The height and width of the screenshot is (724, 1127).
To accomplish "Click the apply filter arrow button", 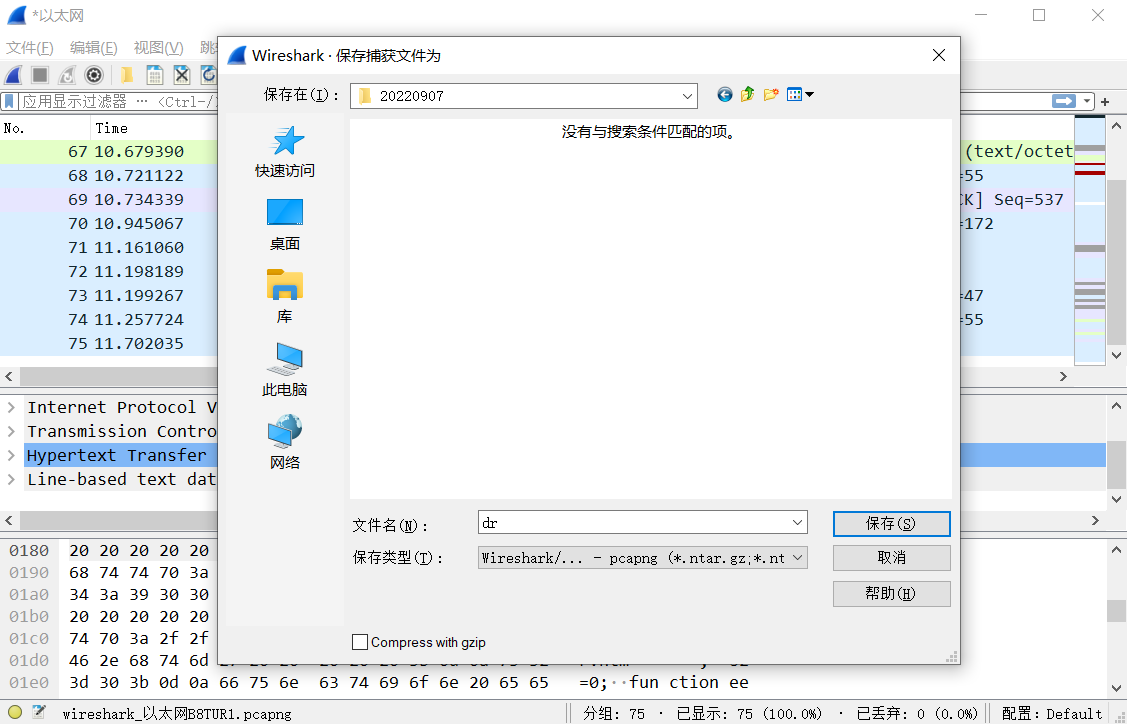I will pyautogui.click(x=1064, y=101).
